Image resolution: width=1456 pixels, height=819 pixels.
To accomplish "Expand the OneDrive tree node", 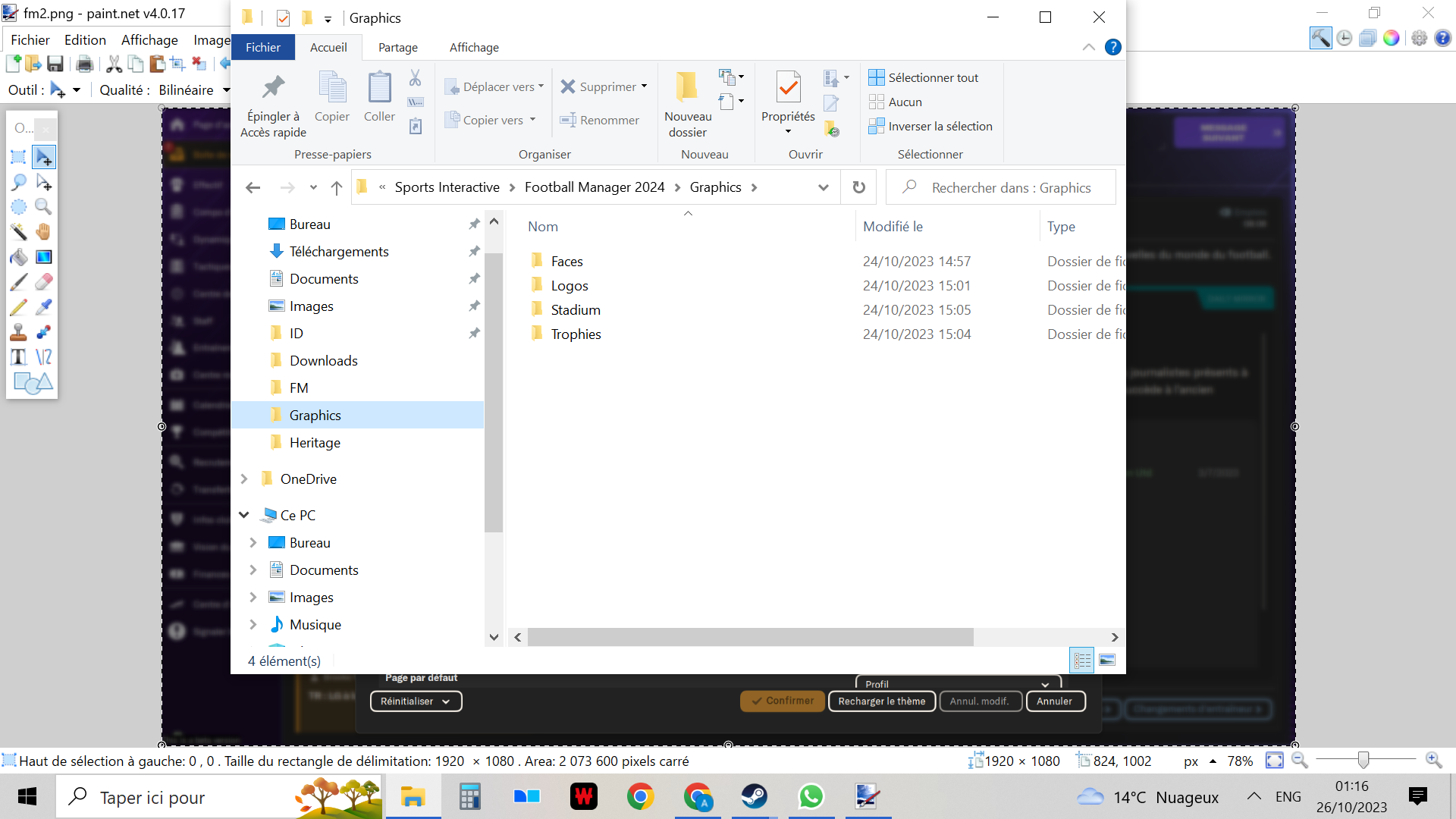I will 244,479.
